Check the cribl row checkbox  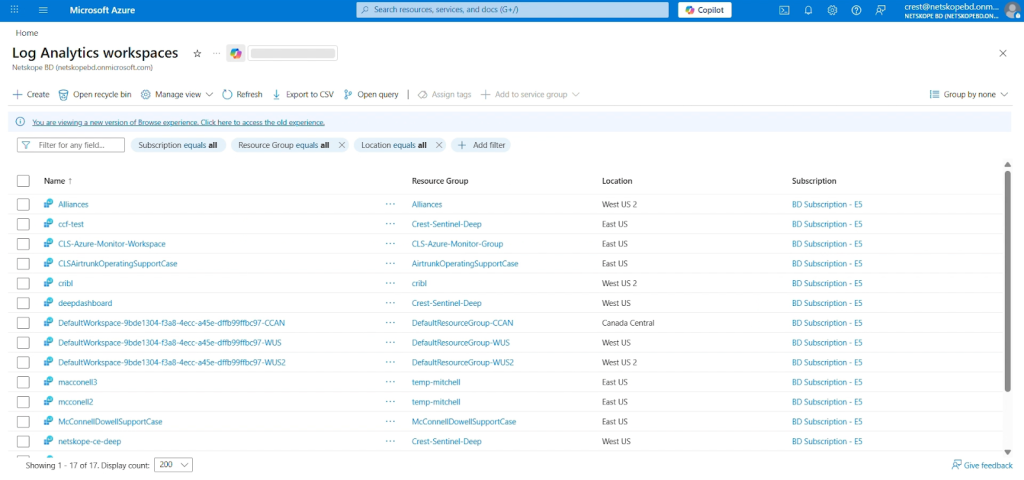pyautogui.click(x=24, y=283)
